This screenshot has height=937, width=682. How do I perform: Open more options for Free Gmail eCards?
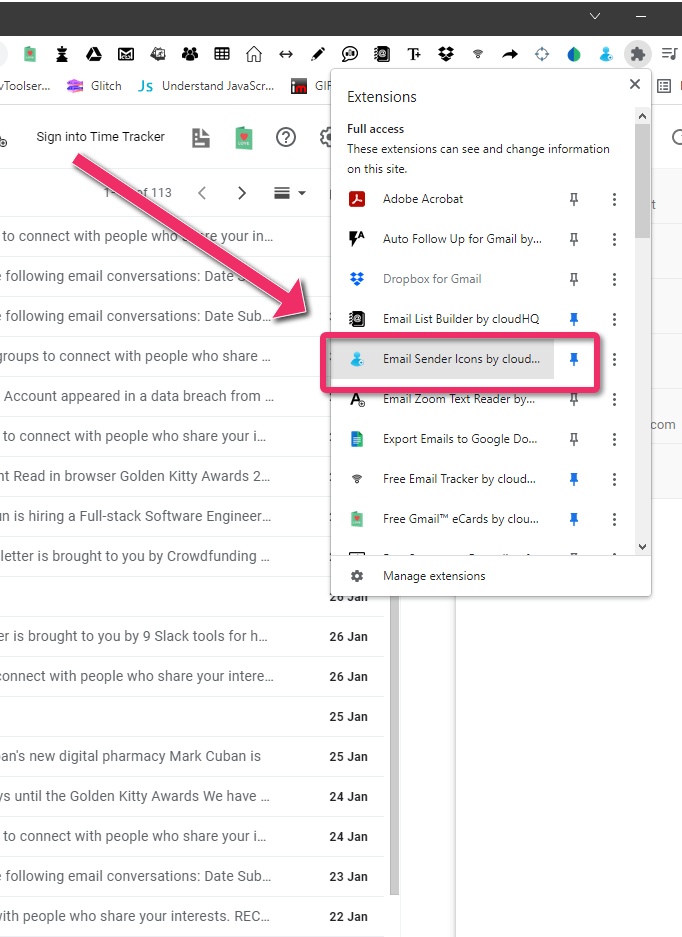[x=614, y=520]
